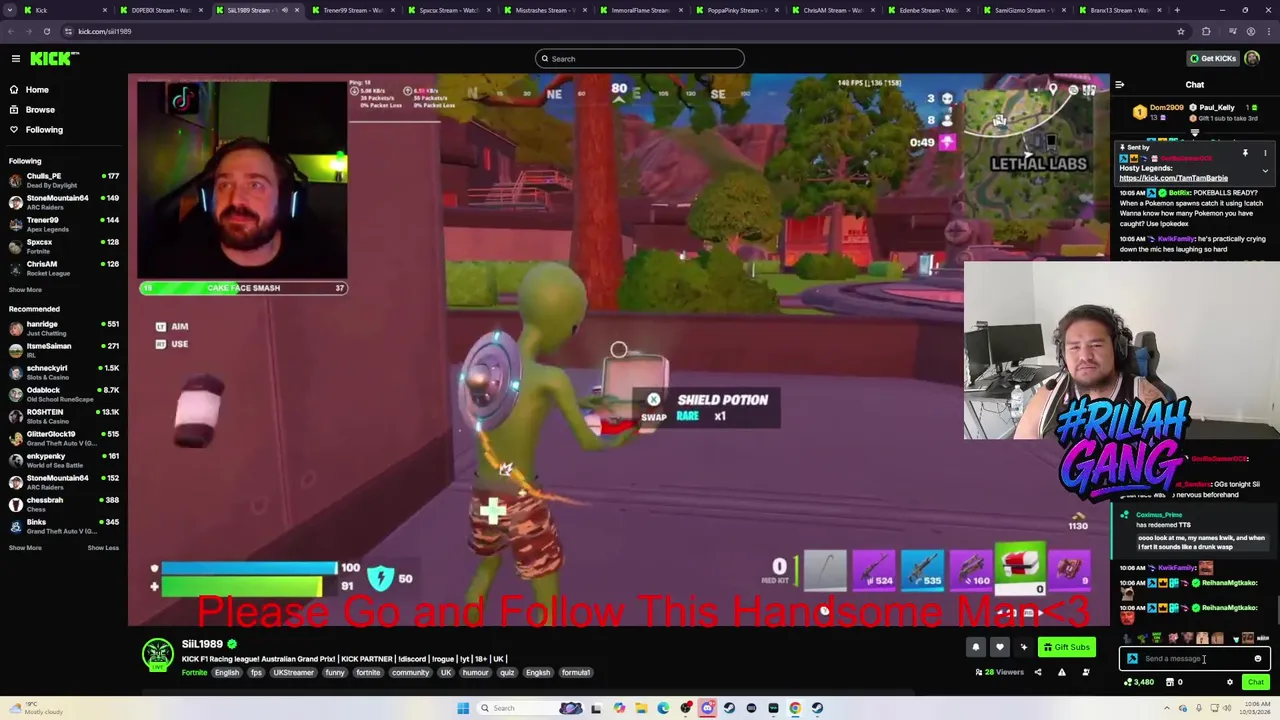This screenshot has height=720, width=1280.
Task: Open recommended channel enkypenky
Action: (62, 460)
